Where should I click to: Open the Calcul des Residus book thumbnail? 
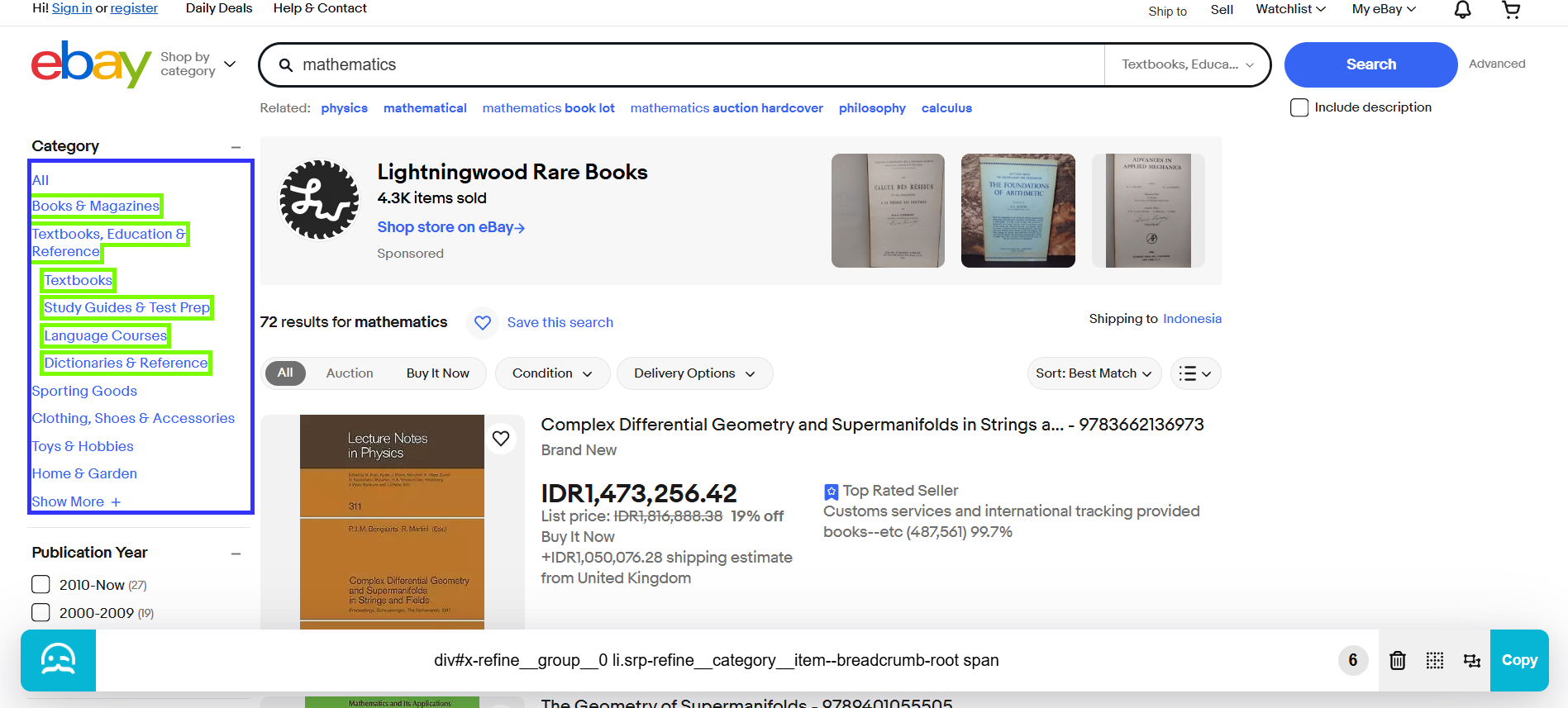888,211
